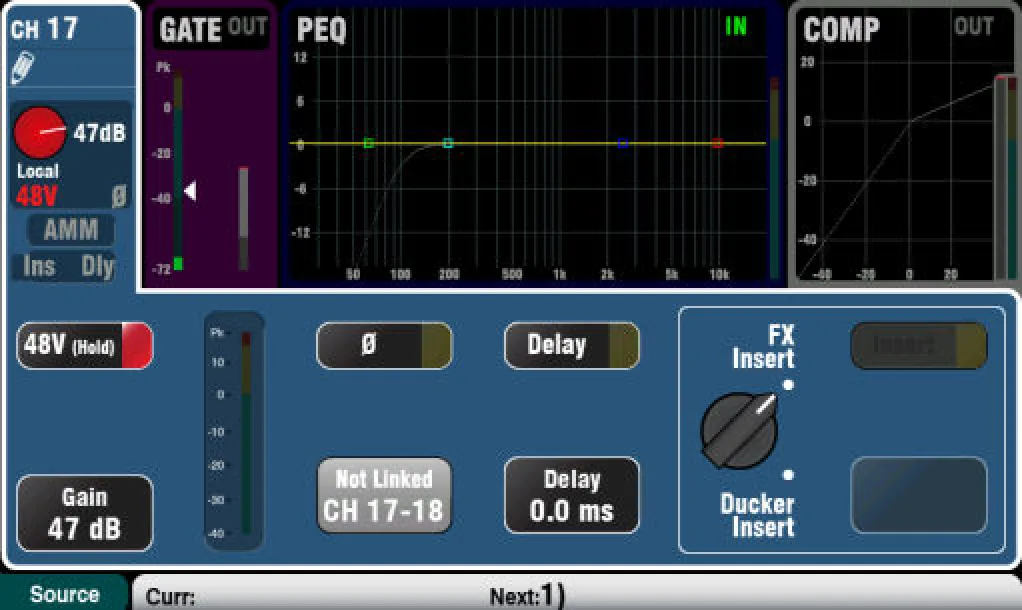Toggle the PEQ IN indicator
Viewport: 1022px width, 610px height.
tap(736, 26)
